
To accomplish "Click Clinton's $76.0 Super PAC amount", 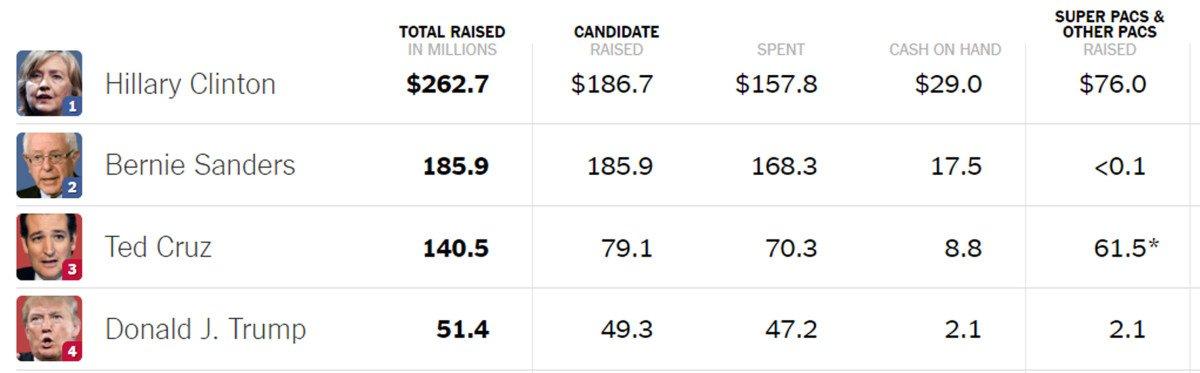I will pyautogui.click(x=1113, y=84).
